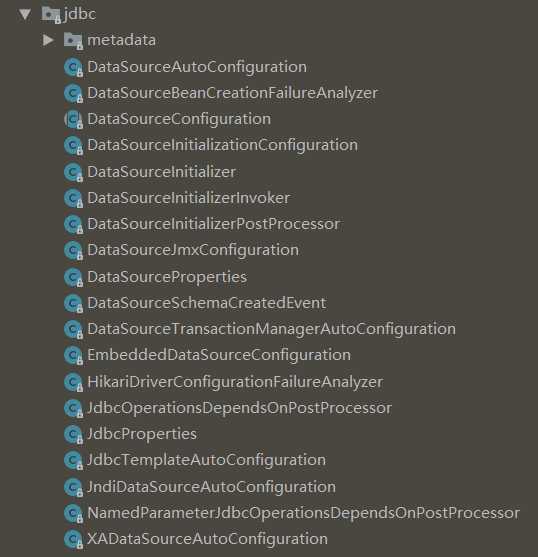538x557 pixels.
Task: Click the metadata folder icon
Action: (x=74, y=41)
